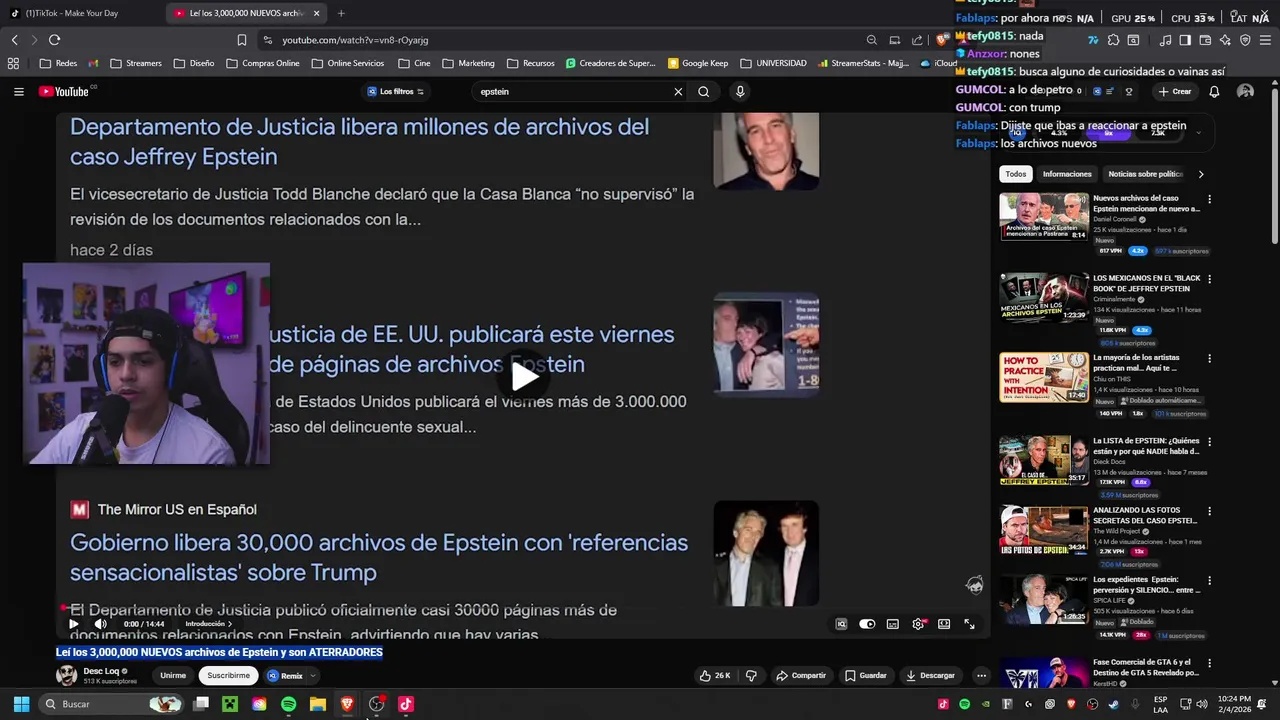
Task: Open the Streamers bookmarks folder
Action: (135, 63)
